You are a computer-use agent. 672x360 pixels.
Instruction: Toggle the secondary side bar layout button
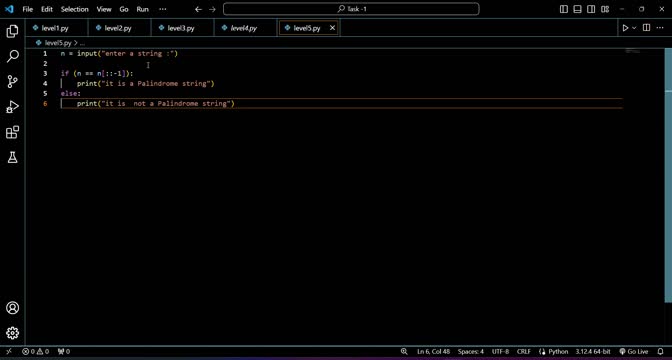591,9
